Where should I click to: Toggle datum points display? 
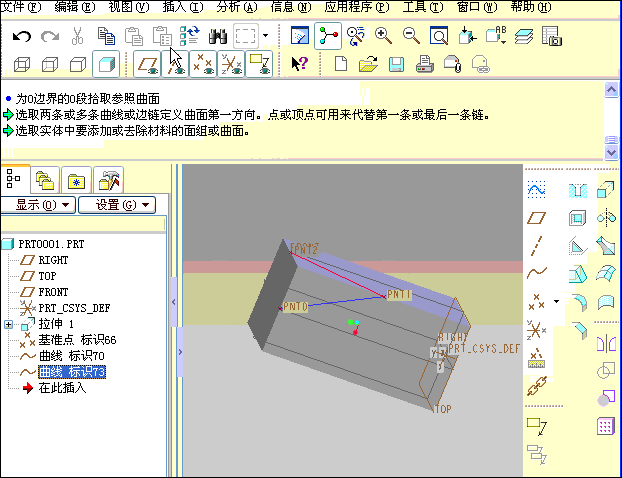pos(203,64)
